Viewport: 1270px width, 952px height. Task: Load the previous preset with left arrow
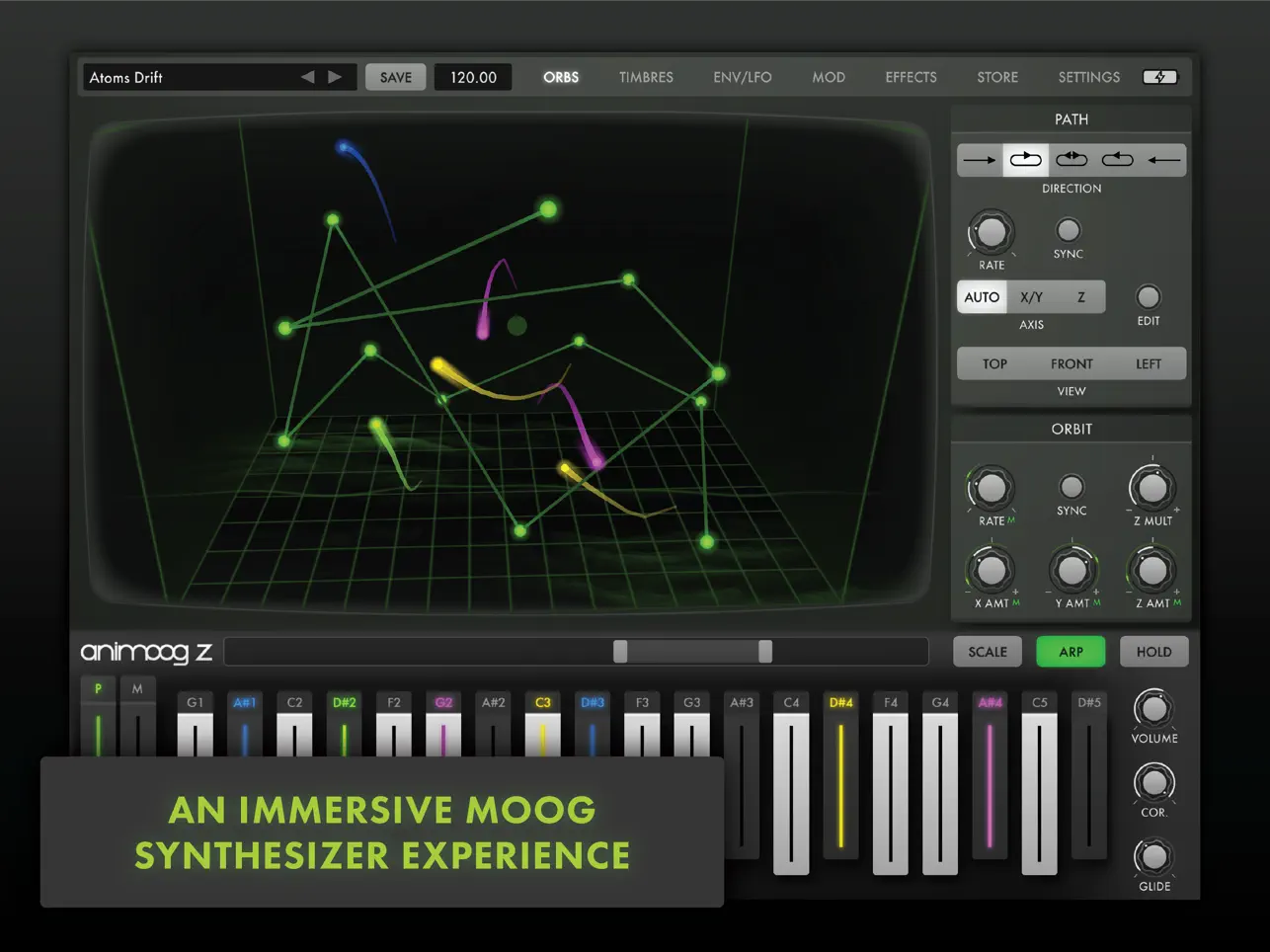[308, 77]
